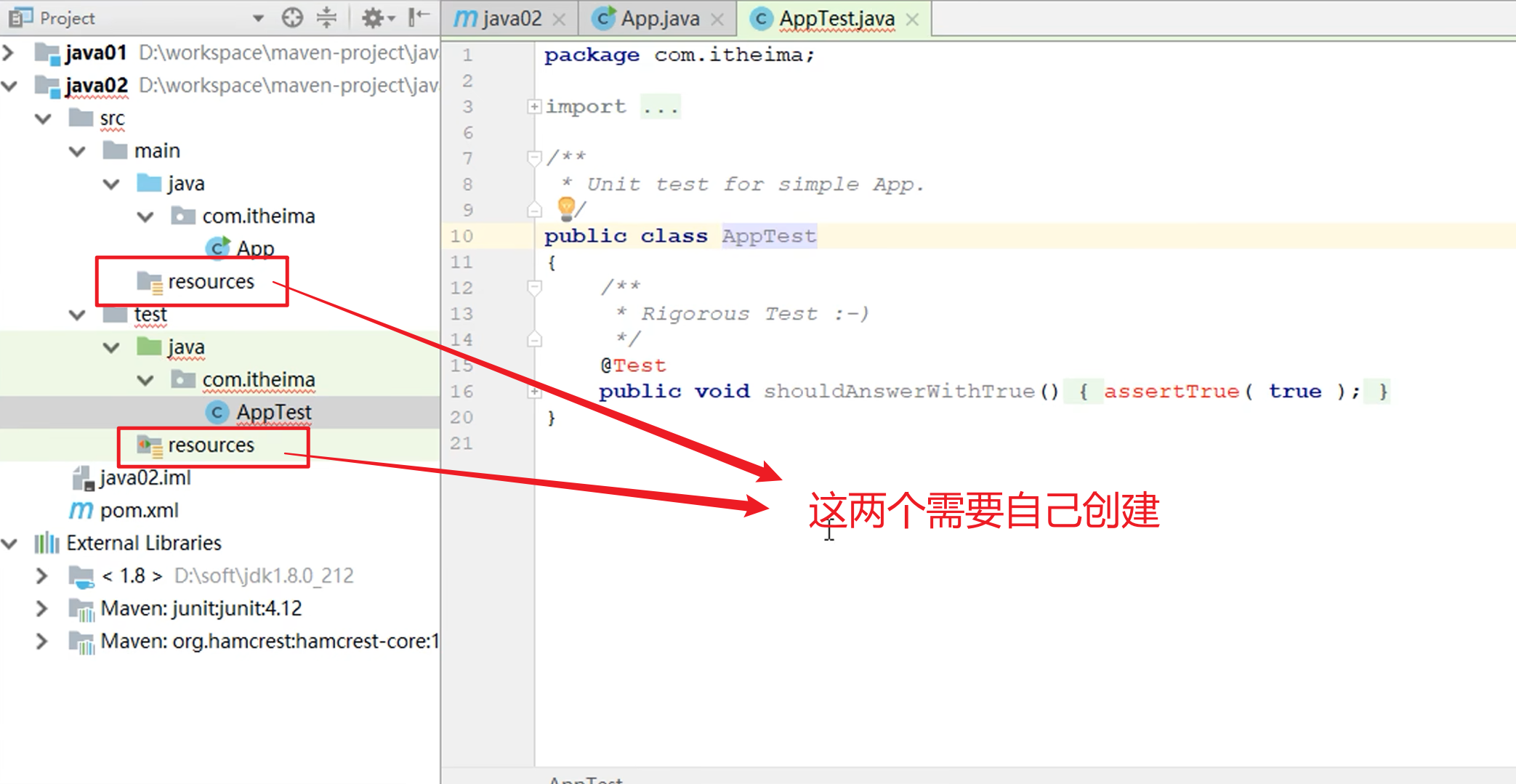Open the Project panel settings gear

[x=373, y=17]
